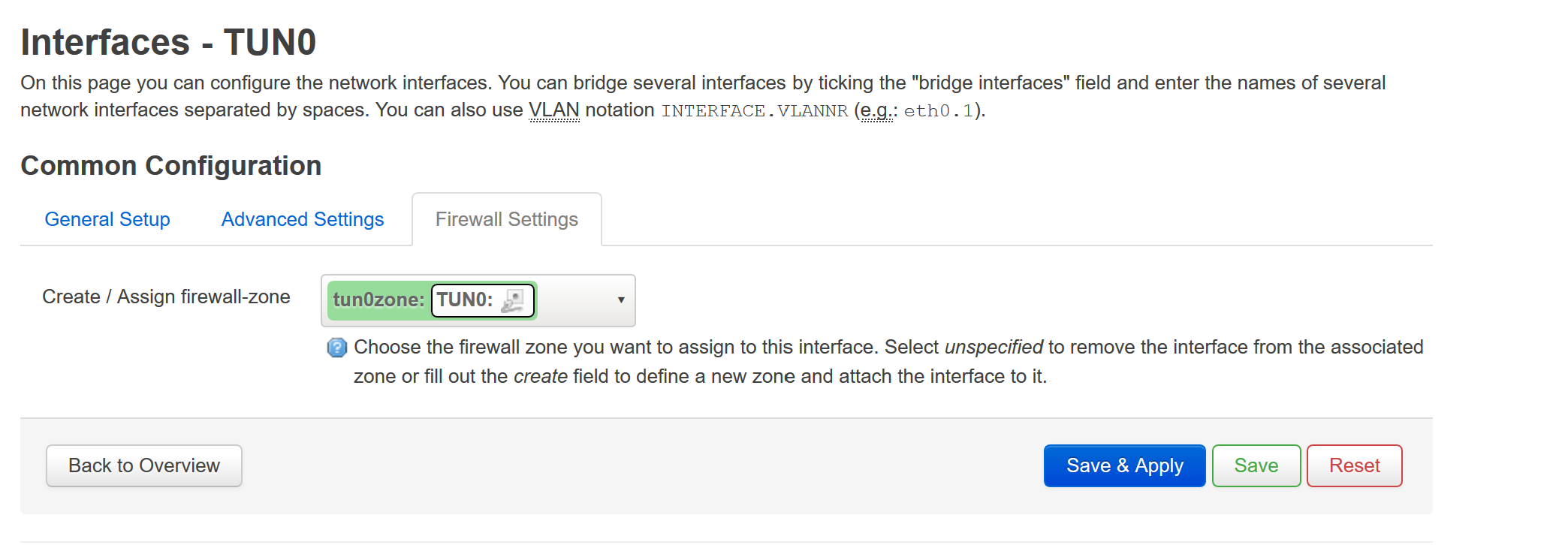Viewport: 1568px width, 545px height.
Task: Click the underlined VLAN abbreviation
Action: pyautogui.click(x=554, y=110)
